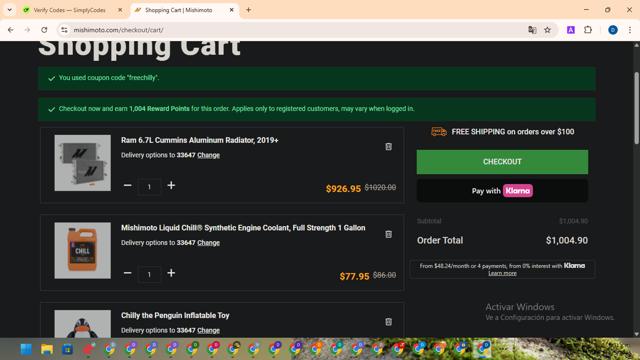Click the page vertical scrollbar thumb
Screen dimensions: 640x360
click(x=636, y=108)
